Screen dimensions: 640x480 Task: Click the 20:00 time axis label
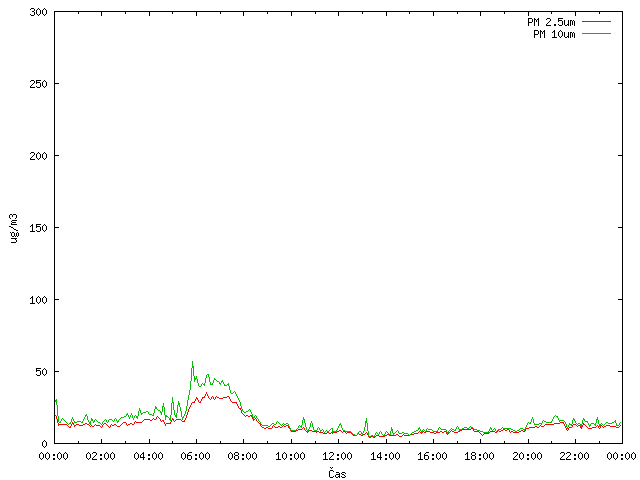[x=527, y=456]
